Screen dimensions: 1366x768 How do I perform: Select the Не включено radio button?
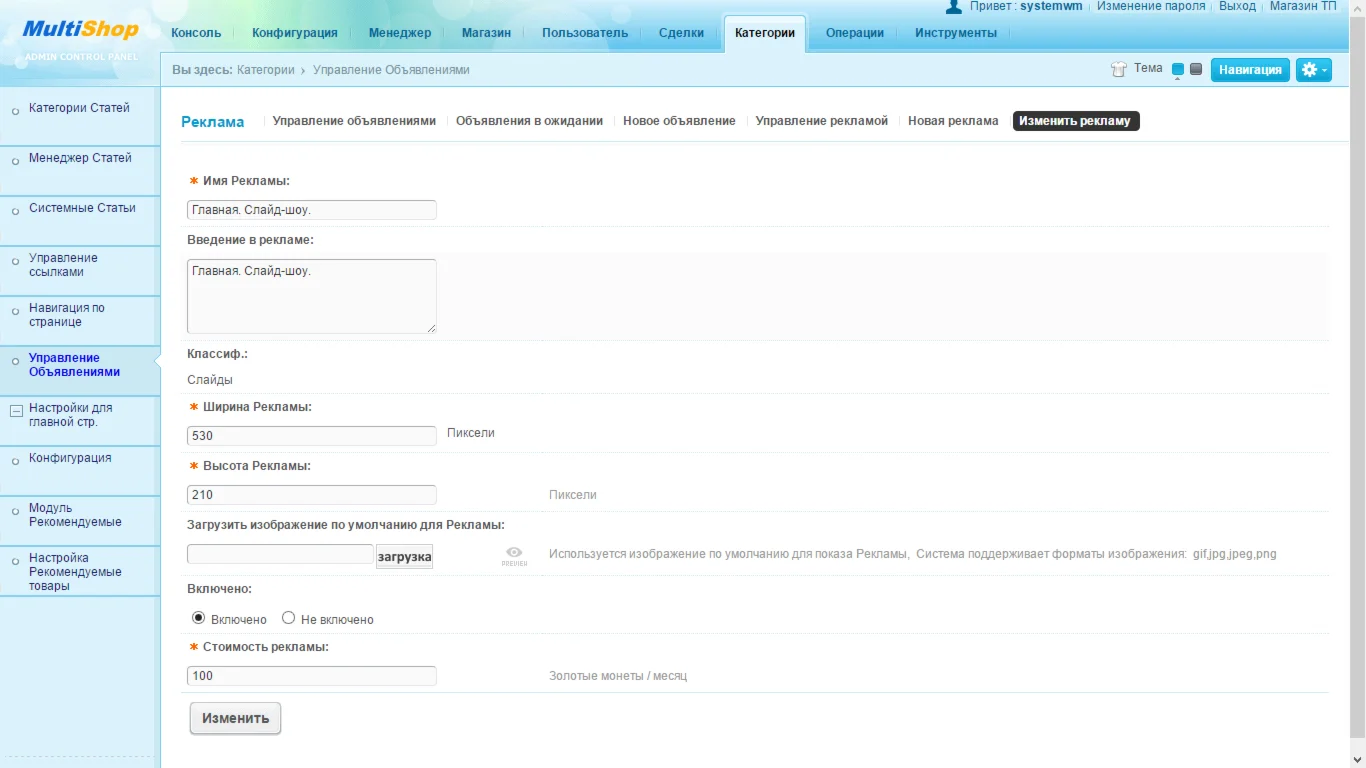point(288,617)
